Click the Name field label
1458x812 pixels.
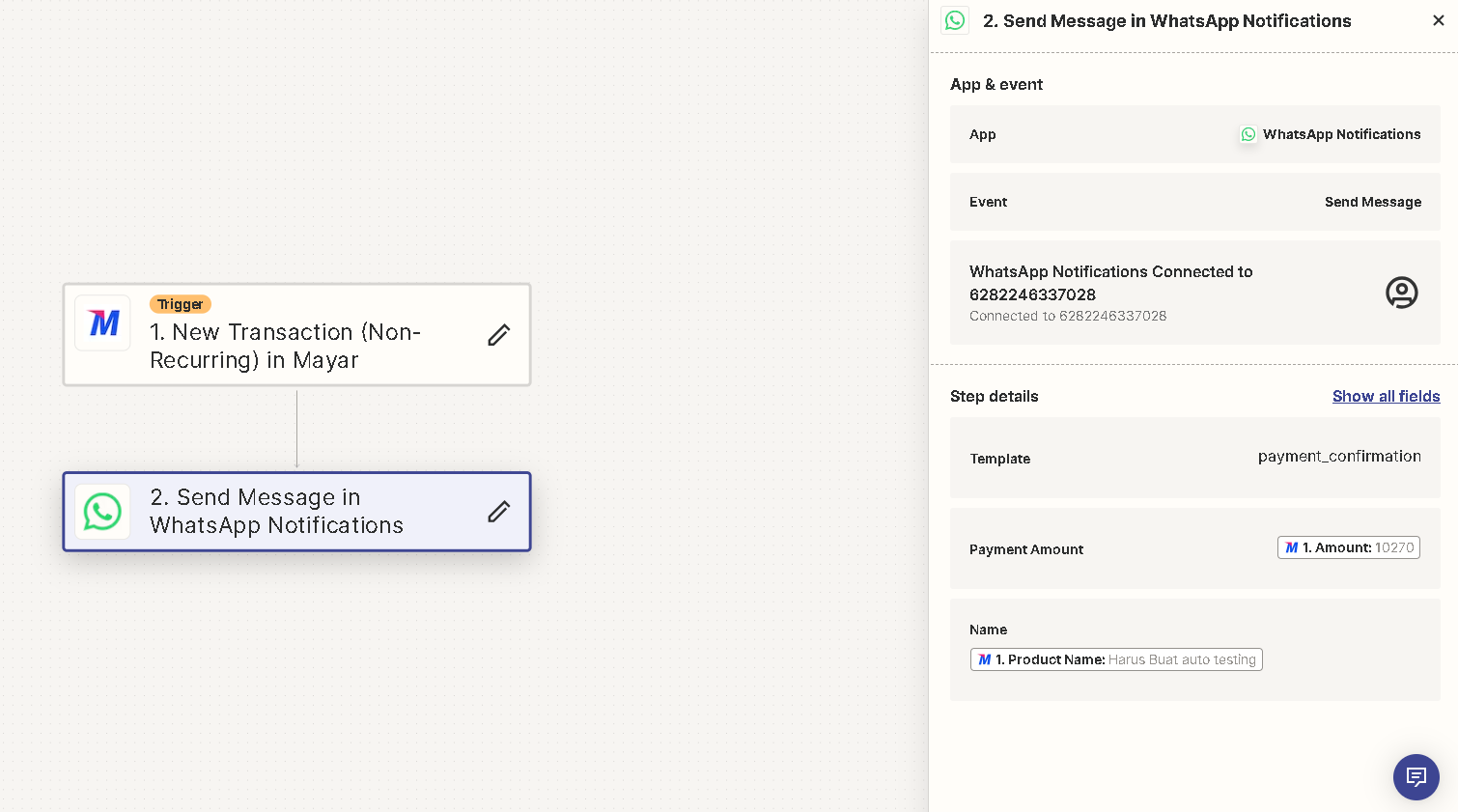(988, 630)
